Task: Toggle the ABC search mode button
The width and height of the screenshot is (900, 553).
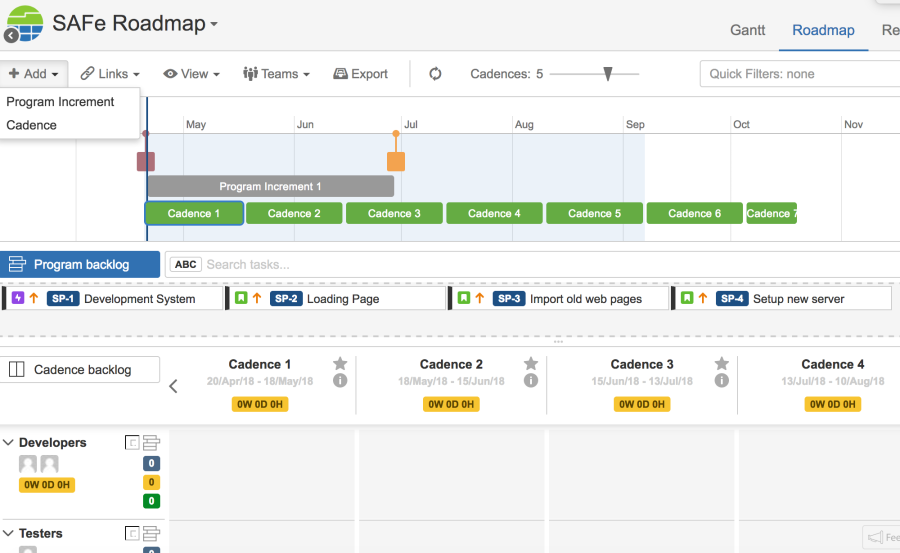Action: coord(185,264)
